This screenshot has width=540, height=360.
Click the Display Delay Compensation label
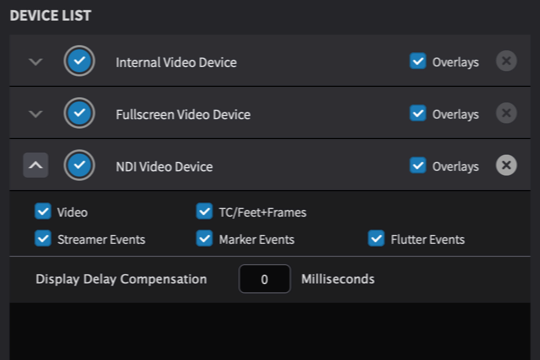[x=121, y=279]
